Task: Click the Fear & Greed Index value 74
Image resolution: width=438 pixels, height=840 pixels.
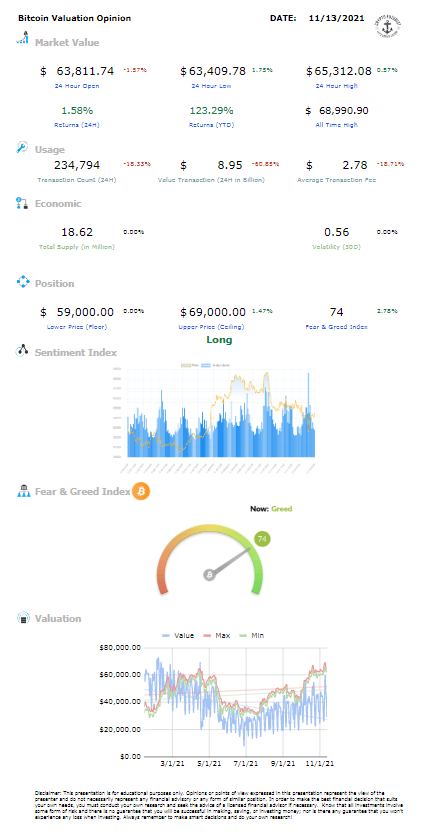Action: [337, 312]
